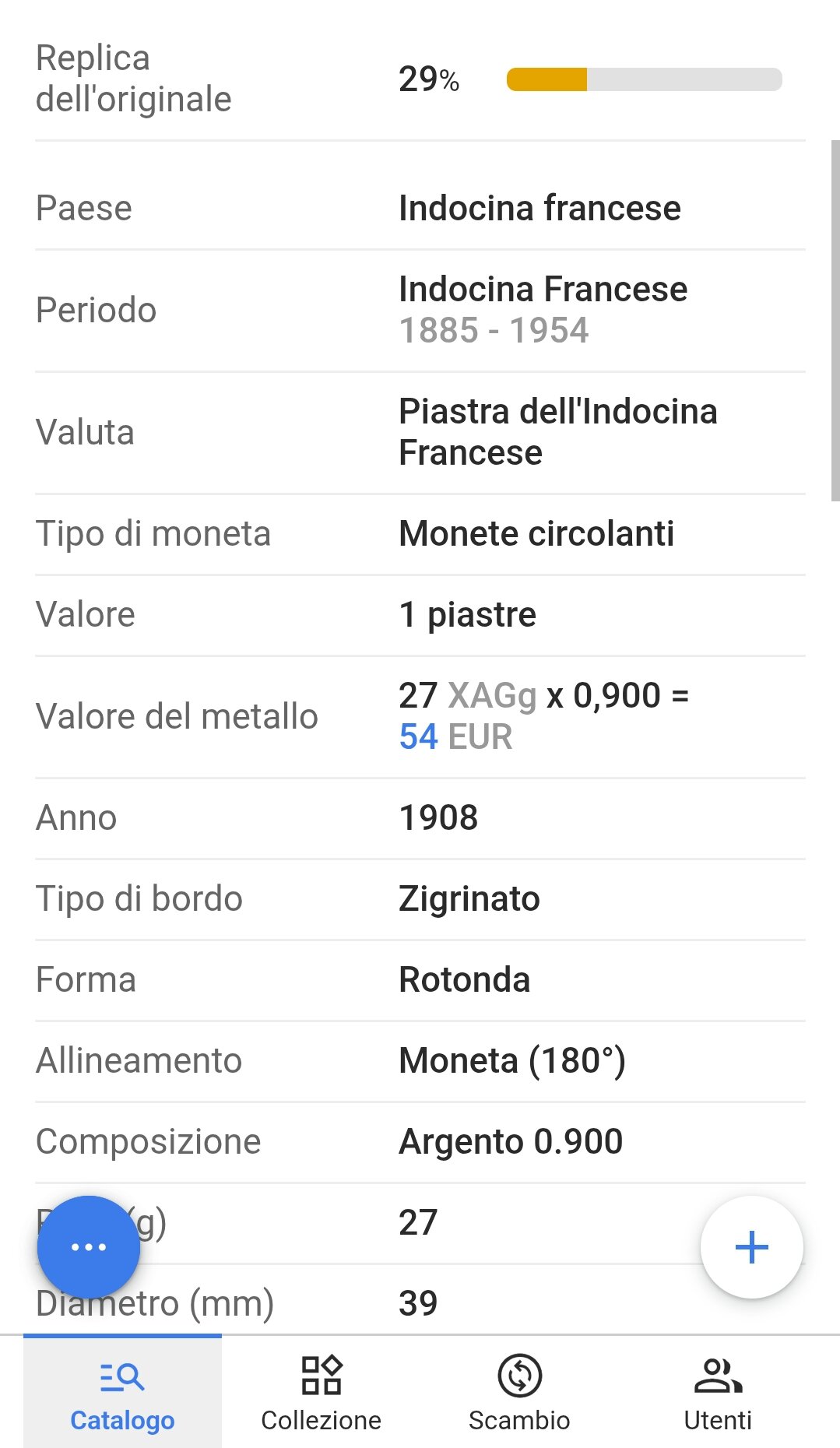Screen dimensions: 840x1448
Task: Tap the blue three-dots floating button
Action: coord(89,1247)
